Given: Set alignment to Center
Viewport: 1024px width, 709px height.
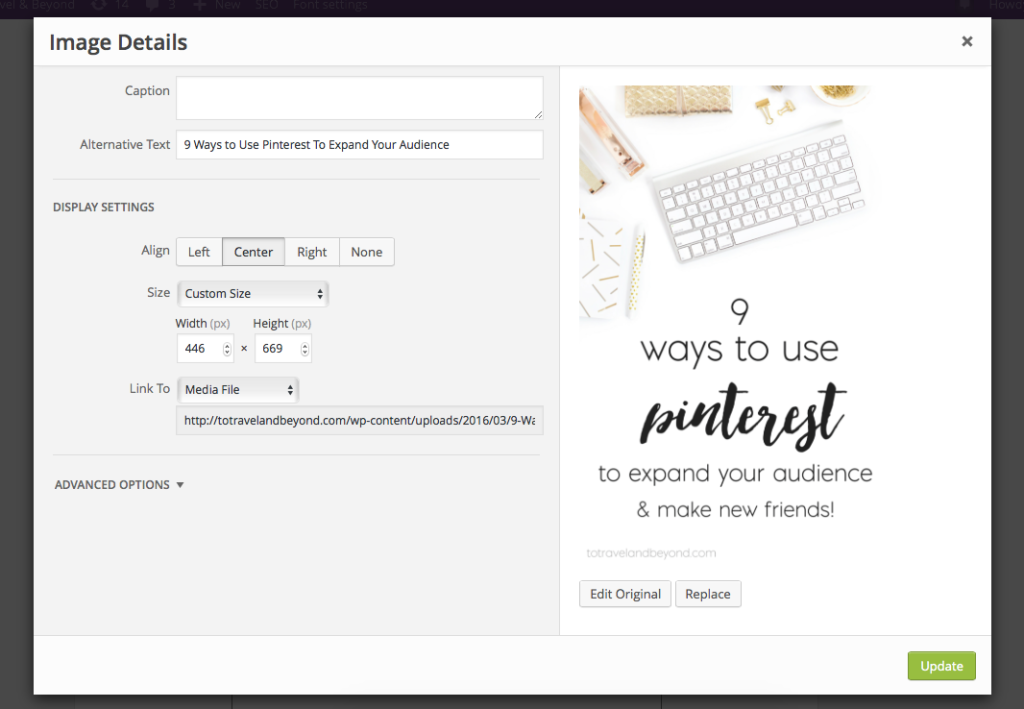Looking at the screenshot, I should 253,252.
